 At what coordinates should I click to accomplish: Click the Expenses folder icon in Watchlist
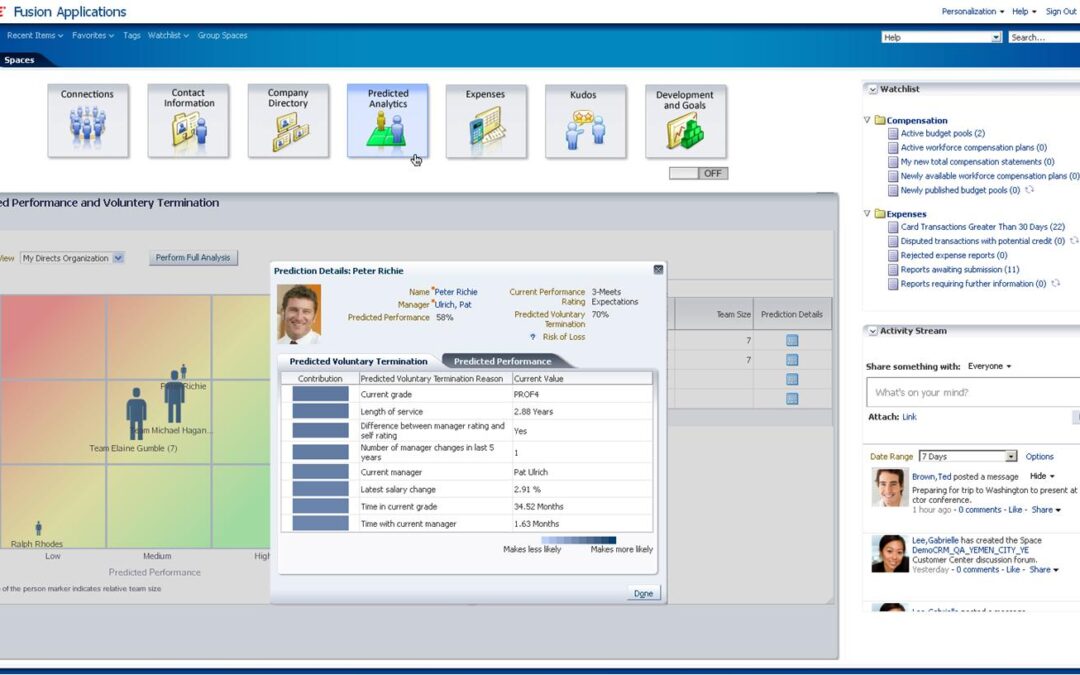click(x=880, y=214)
